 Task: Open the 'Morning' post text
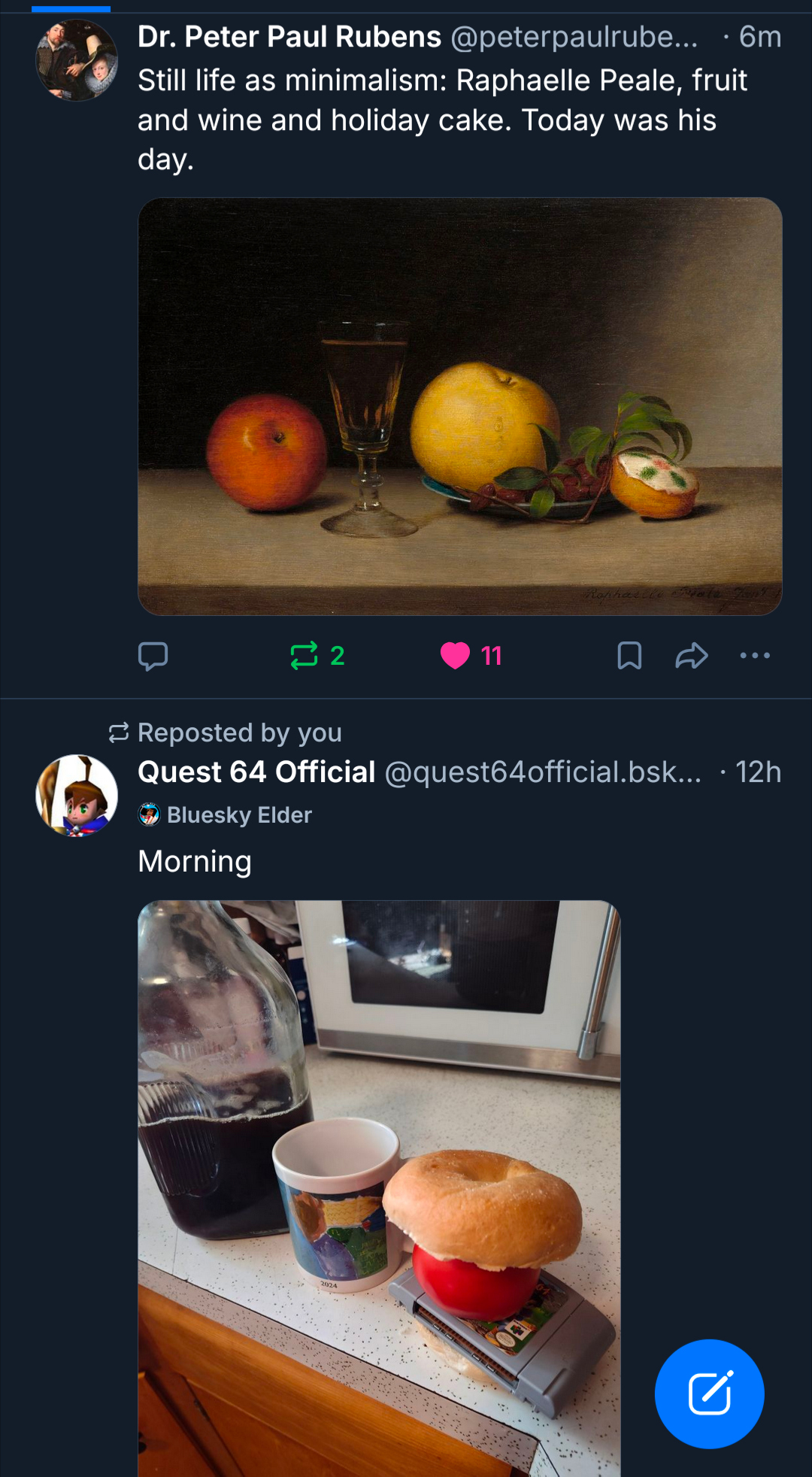tap(195, 862)
